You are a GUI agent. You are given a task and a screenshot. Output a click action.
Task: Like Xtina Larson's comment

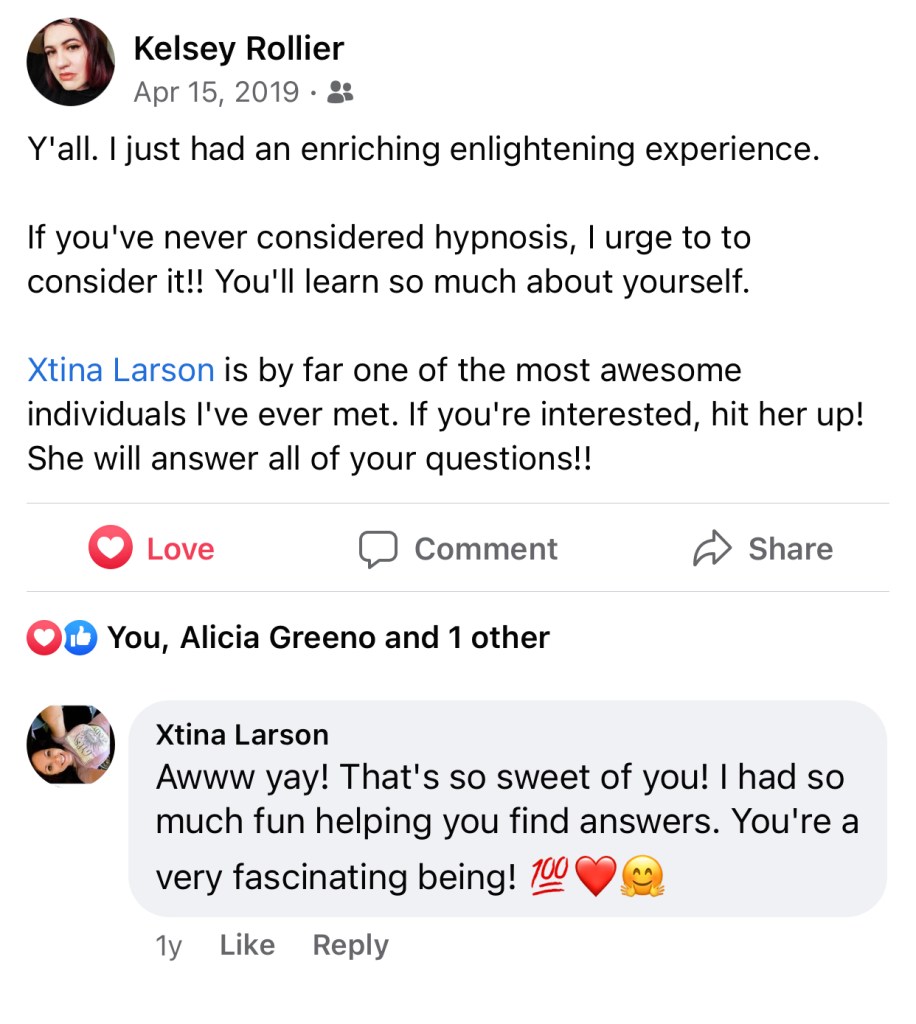point(247,945)
